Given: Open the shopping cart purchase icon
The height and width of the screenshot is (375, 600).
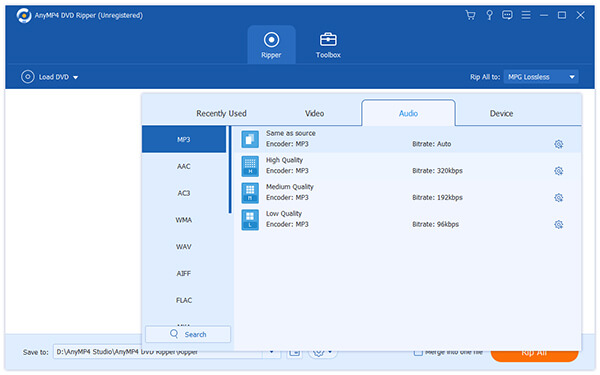Looking at the screenshot, I should coord(470,15).
